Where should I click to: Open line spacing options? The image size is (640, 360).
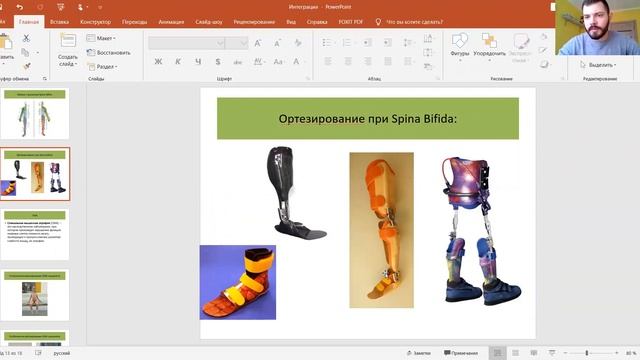pyautogui.click(x=408, y=42)
